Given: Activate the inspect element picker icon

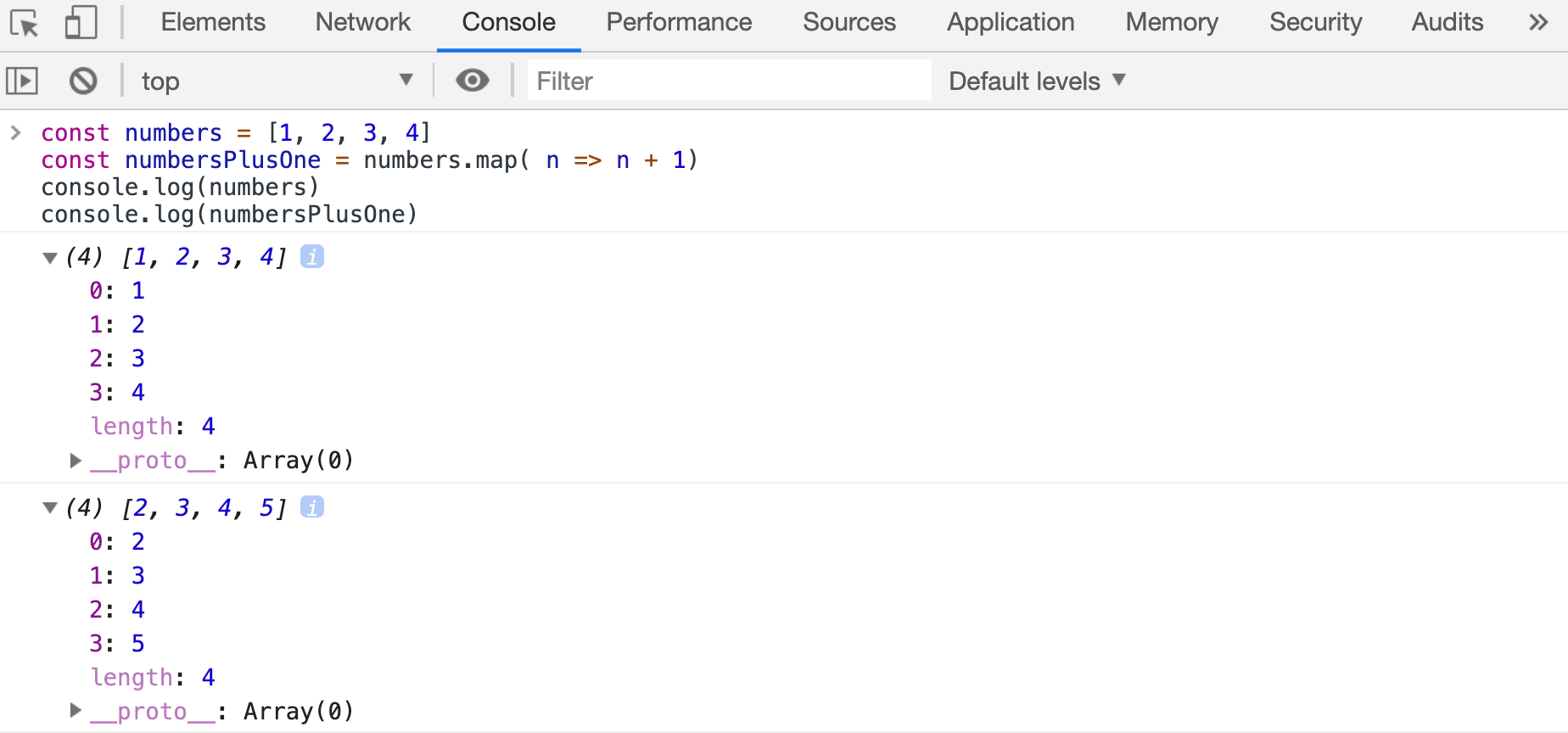Looking at the screenshot, I should (x=25, y=23).
